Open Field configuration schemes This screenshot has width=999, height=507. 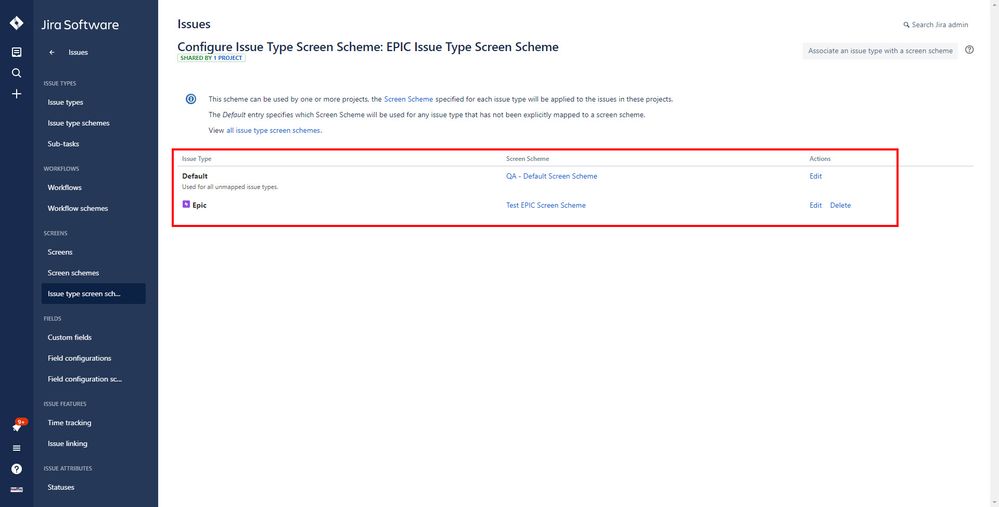(x=84, y=379)
